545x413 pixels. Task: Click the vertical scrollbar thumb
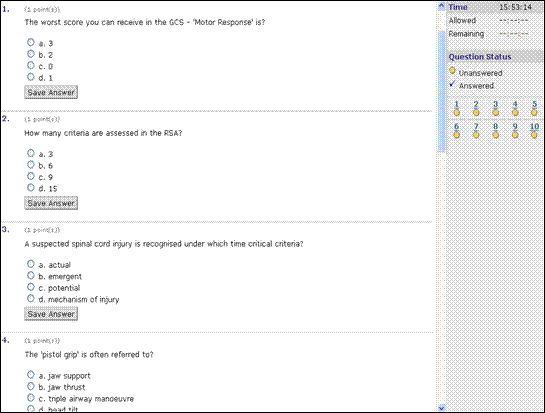point(441,91)
